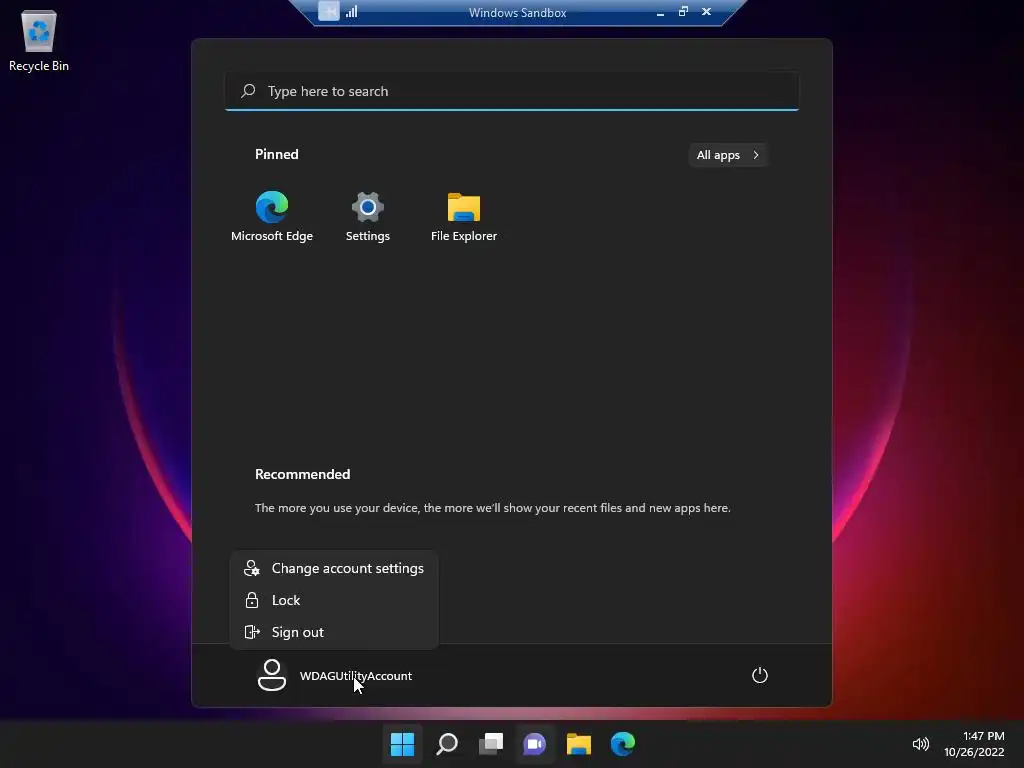Open the Chat app on the taskbar
Viewport: 1024px width, 768px height.
point(535,744)
